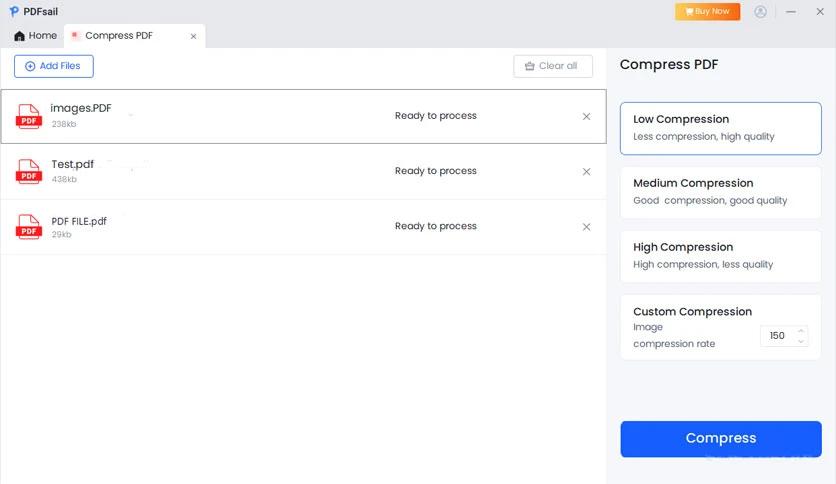This screenshot has height=484, width=836.
Task: Click the PDF icon for Test.pdf
Action: click(29, 171)
